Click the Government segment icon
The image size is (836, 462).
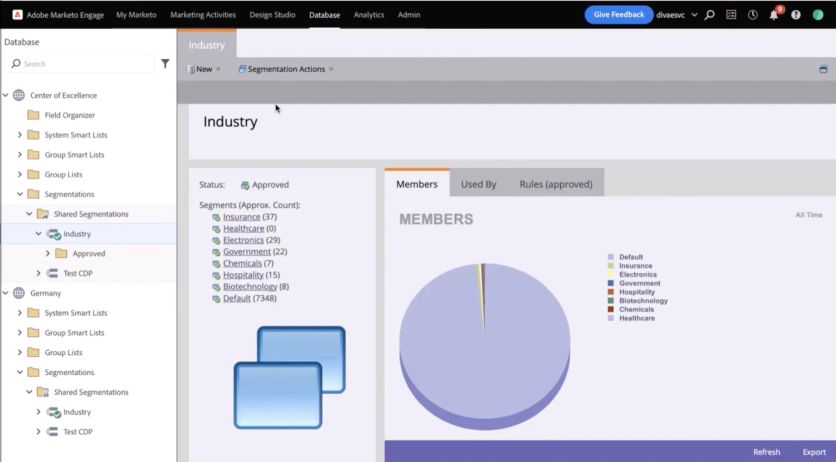216,252
